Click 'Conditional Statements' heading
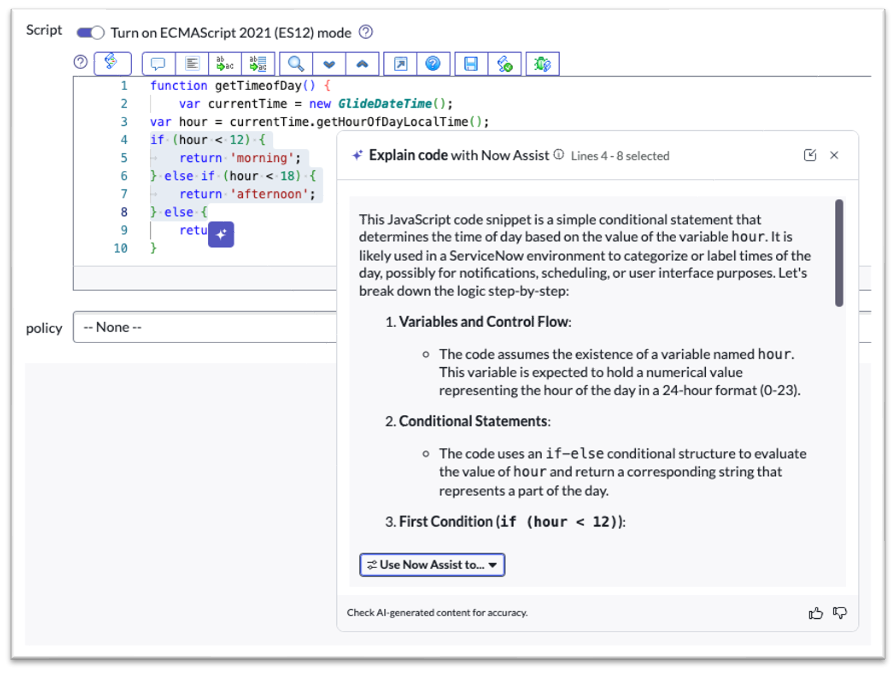This screenshot has width=896, height=674. pos(474,421)
